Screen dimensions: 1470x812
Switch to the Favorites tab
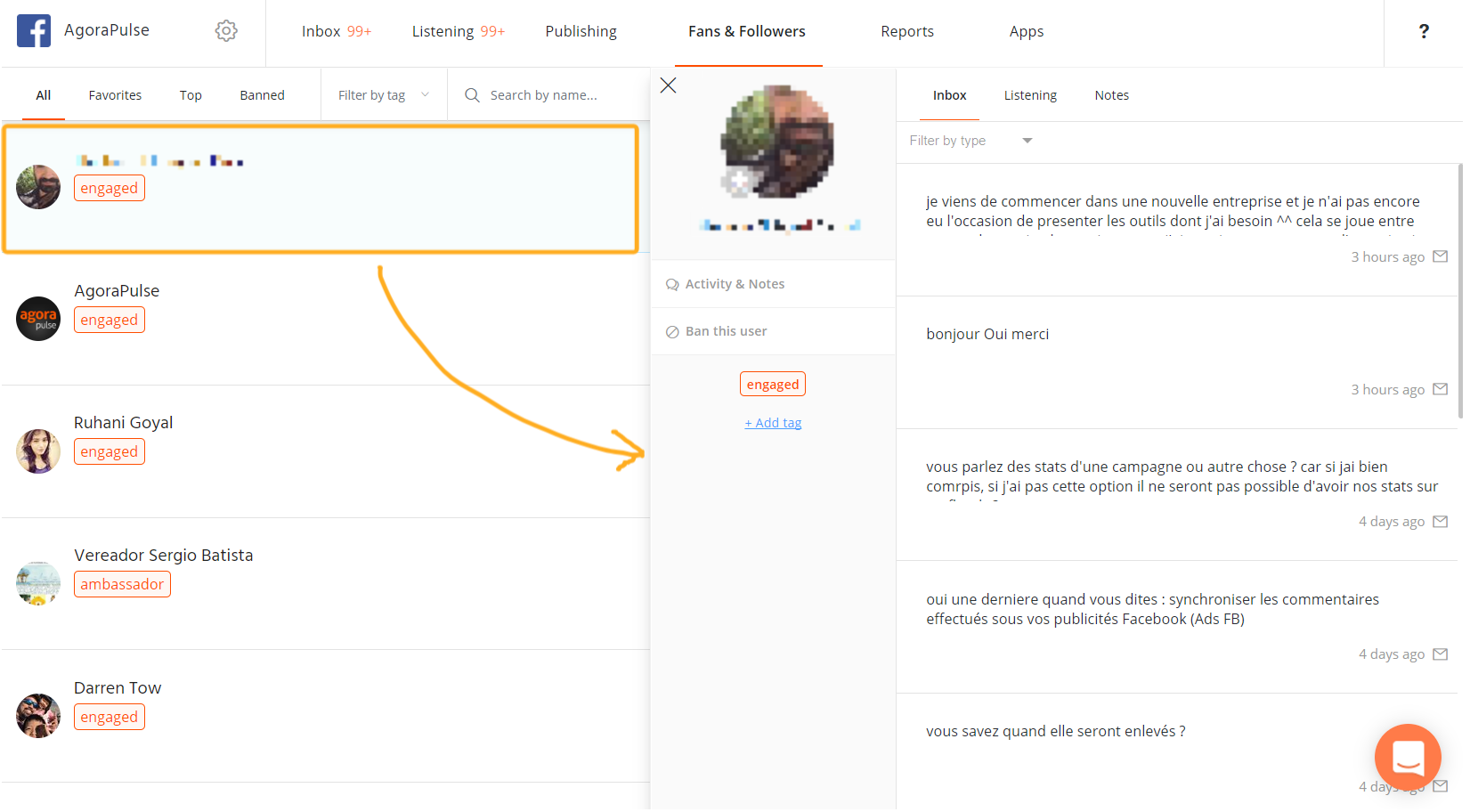115,95
